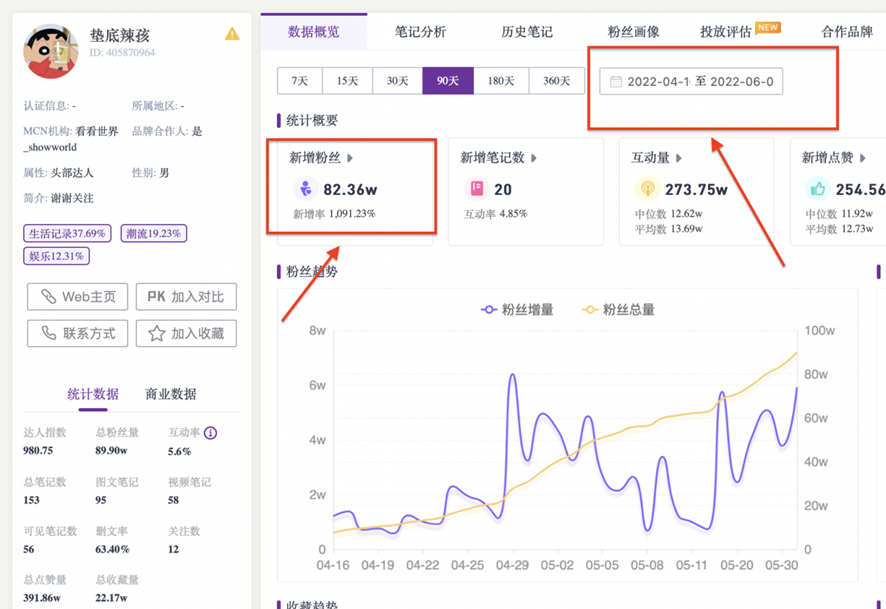Expand the 新增点赞 arrow

click(x=862, y=158)
